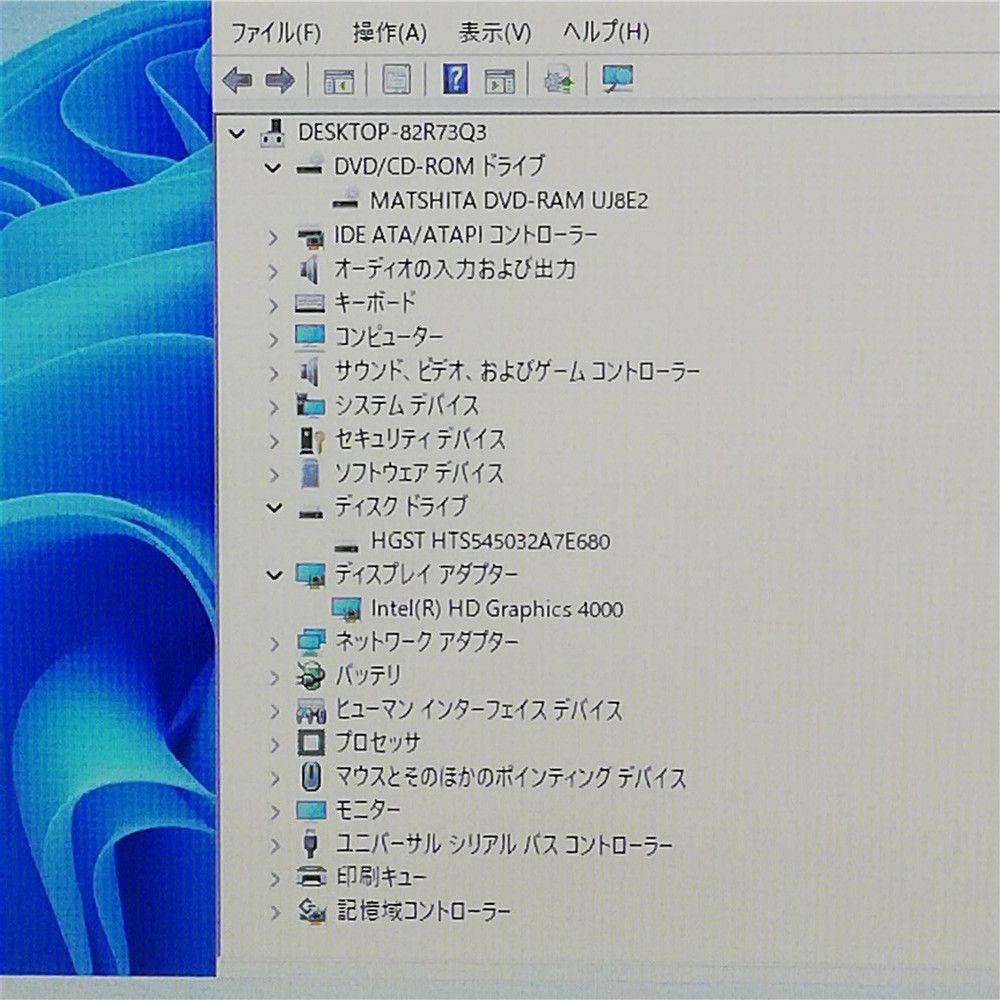Click the キーボード keyboard icon
This screenshot has width=1000, height=1000.
click(x=310, y=303)
